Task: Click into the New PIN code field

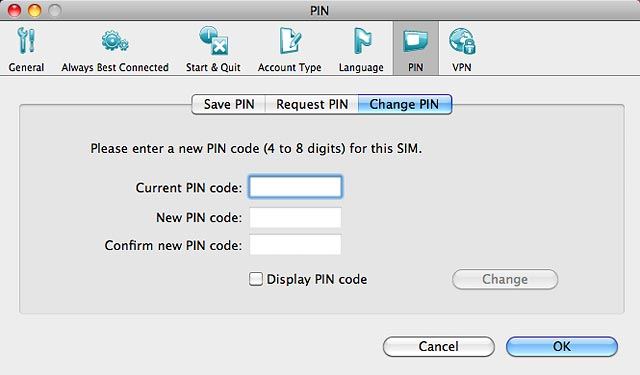Action: point(296,217)
